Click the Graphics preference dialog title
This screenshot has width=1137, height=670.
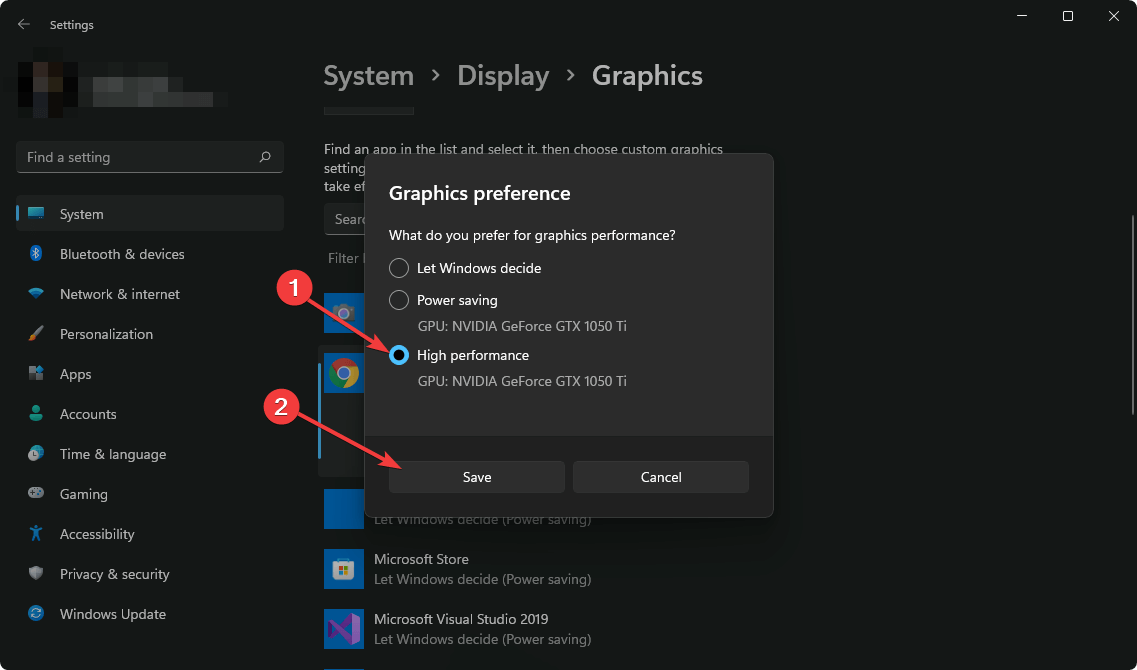click(x=479, y=194)
